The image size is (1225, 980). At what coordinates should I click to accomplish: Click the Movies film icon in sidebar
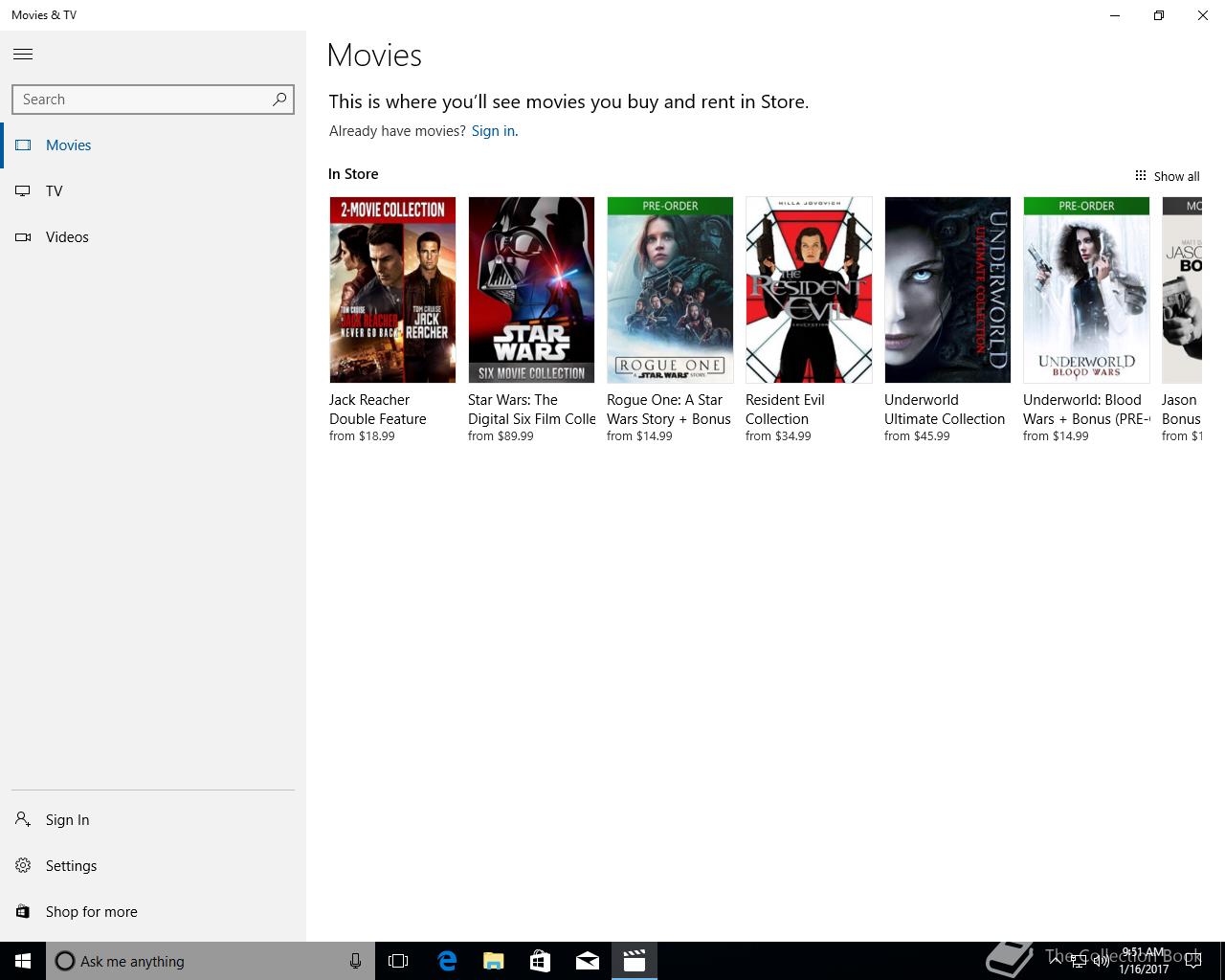(23, 145)
